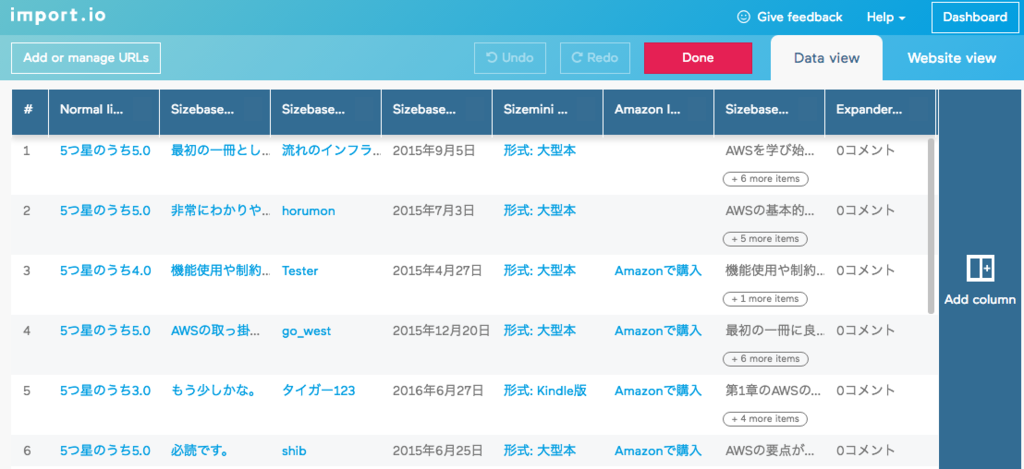Expand '+ 6 more items' in row 1
This screenshot has height=469, width=1024.
click(x=765, y=178)
